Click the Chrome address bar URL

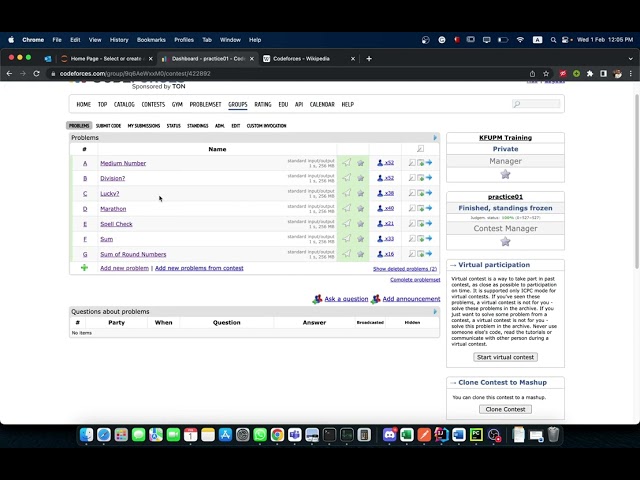click(x=135, y=73)
